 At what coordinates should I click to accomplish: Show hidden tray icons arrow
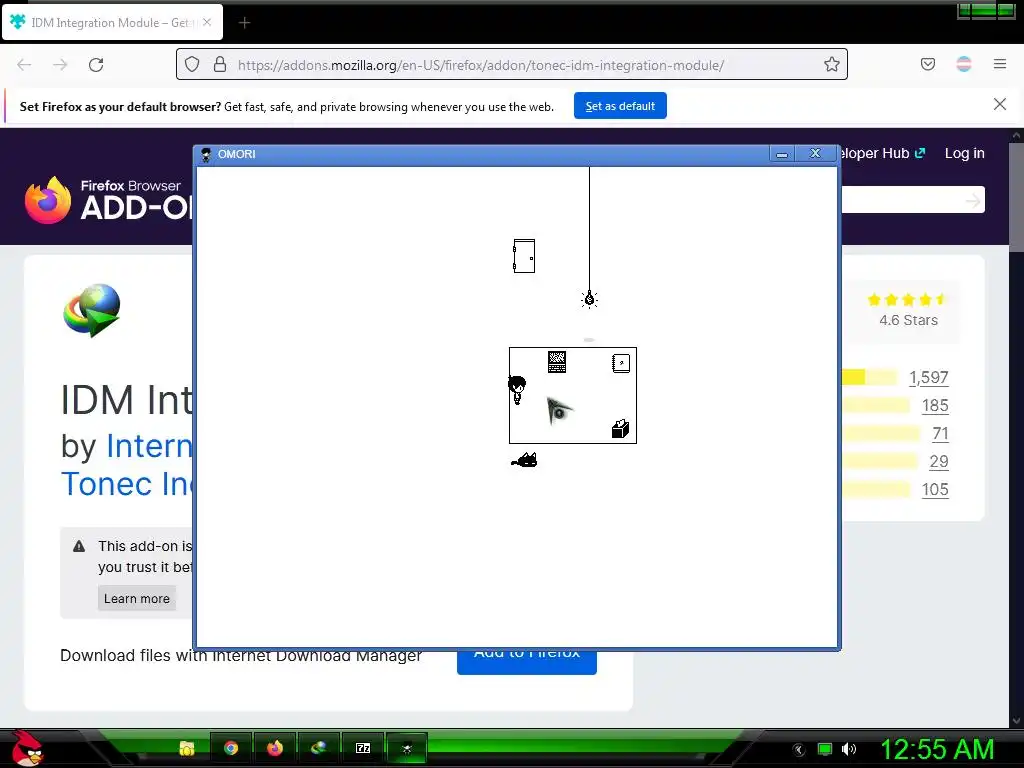798,749
